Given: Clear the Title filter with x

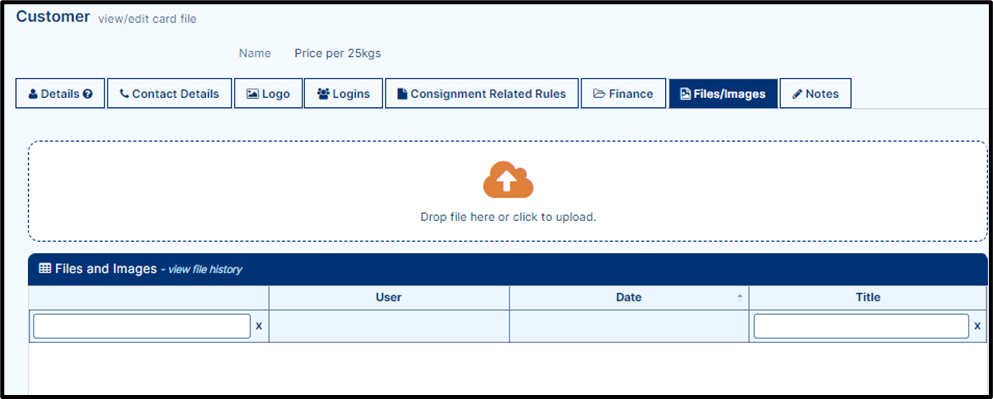Looking at the screenshot, I should (977, 326).
